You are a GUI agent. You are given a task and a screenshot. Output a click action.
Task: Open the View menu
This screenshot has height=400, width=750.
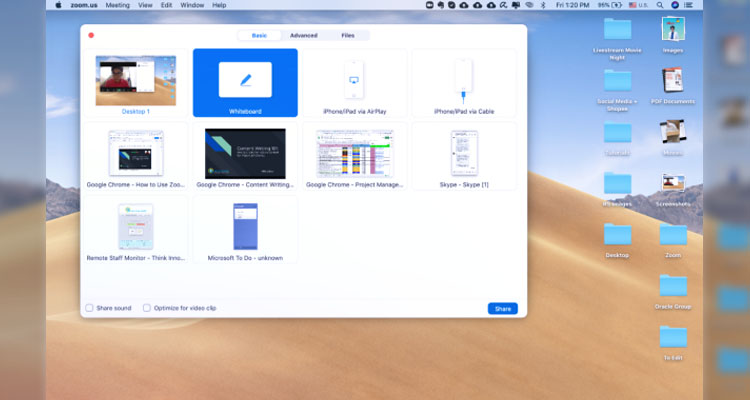(x=145, y=5)
